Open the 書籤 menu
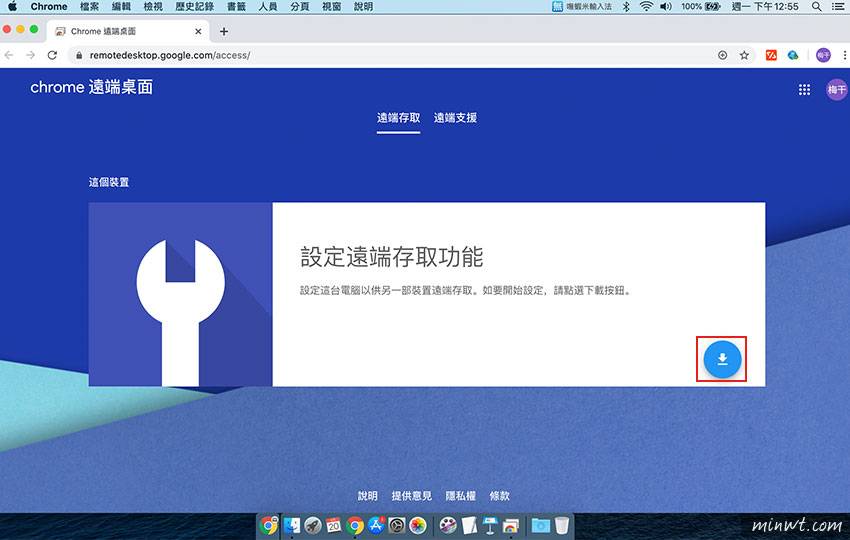This screenshot has height=540, width=850. pyautogui.click(x=236, y=7)
